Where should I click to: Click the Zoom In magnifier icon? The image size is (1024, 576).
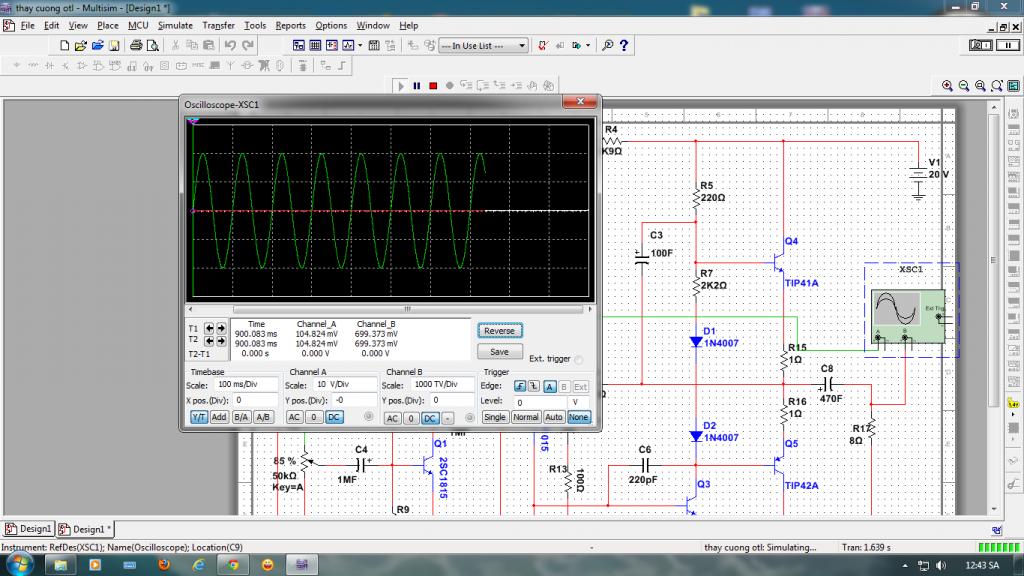point(947,86)
